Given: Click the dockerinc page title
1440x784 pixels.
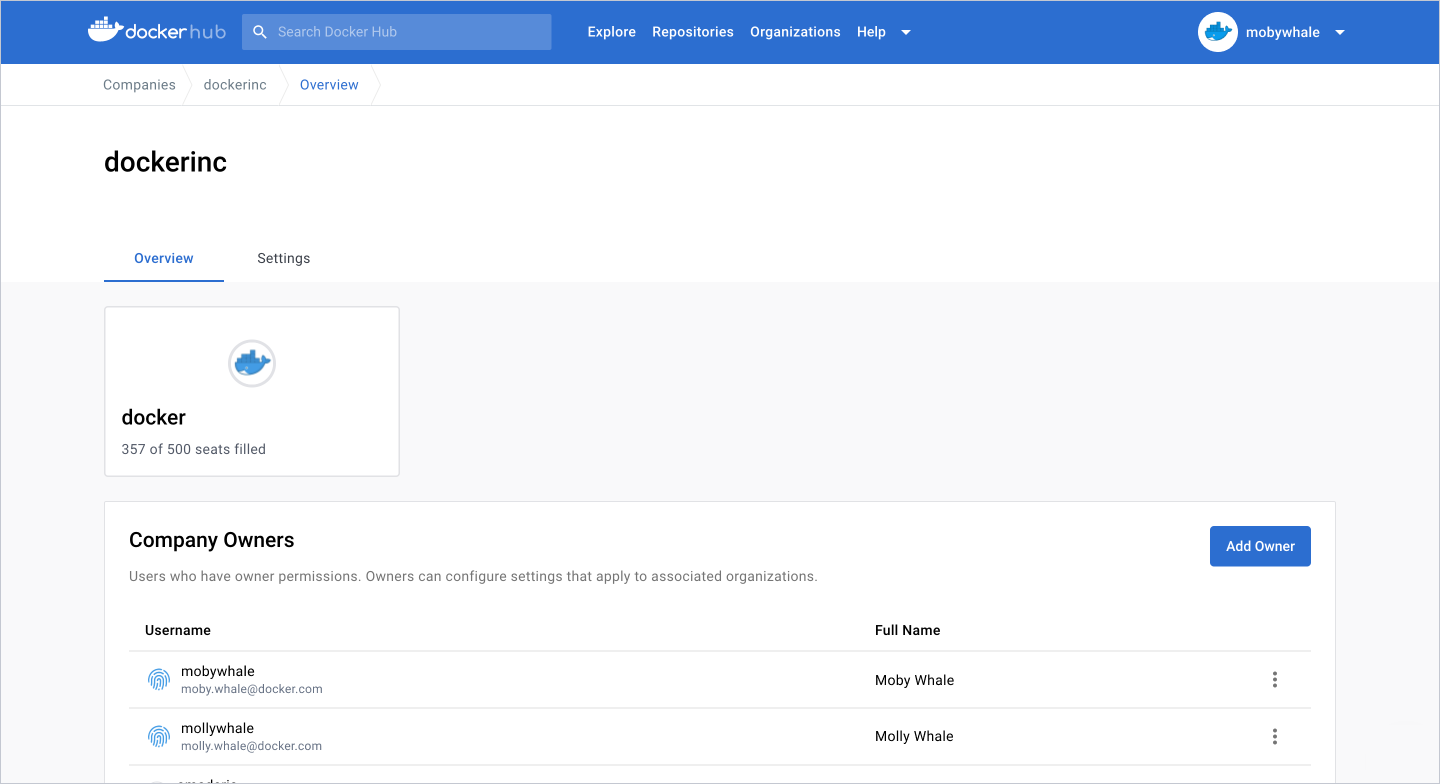Looking at the screenshot, I should [166, 162].
